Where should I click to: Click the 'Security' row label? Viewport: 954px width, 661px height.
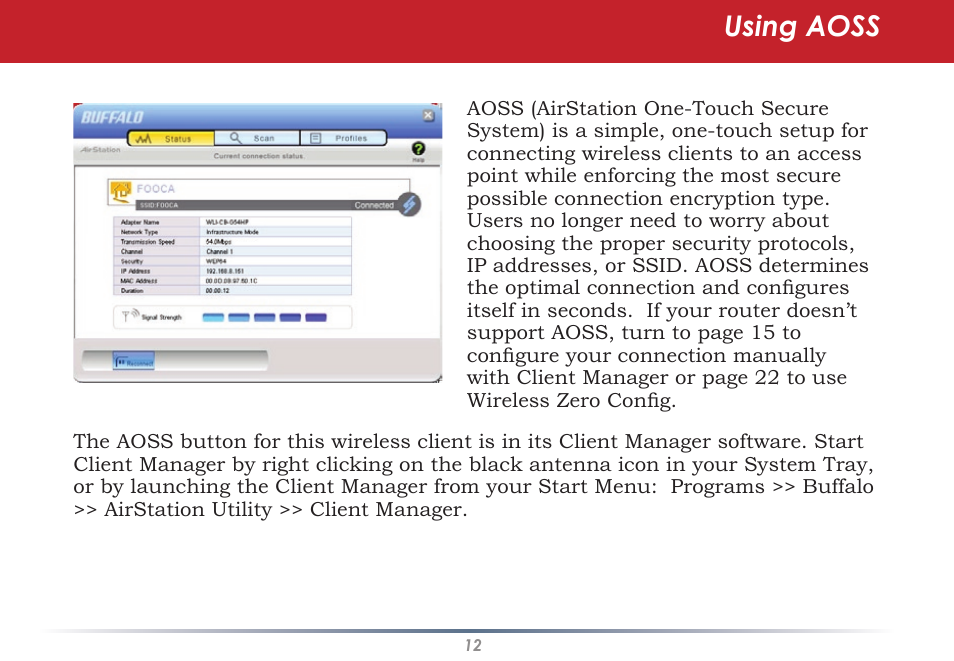point(132,261)
